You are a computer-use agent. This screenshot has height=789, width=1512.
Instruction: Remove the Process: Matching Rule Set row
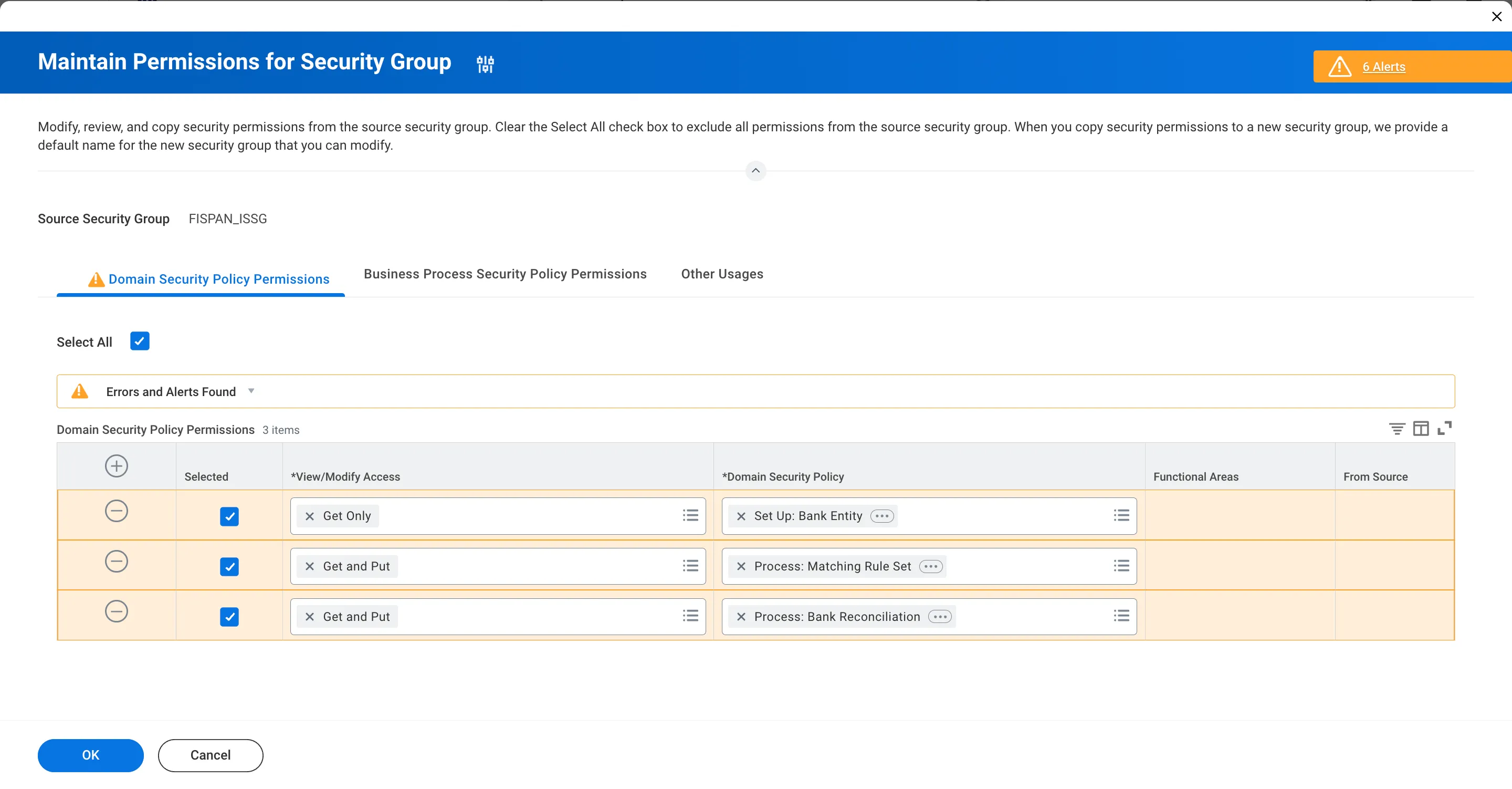[116, 561]
